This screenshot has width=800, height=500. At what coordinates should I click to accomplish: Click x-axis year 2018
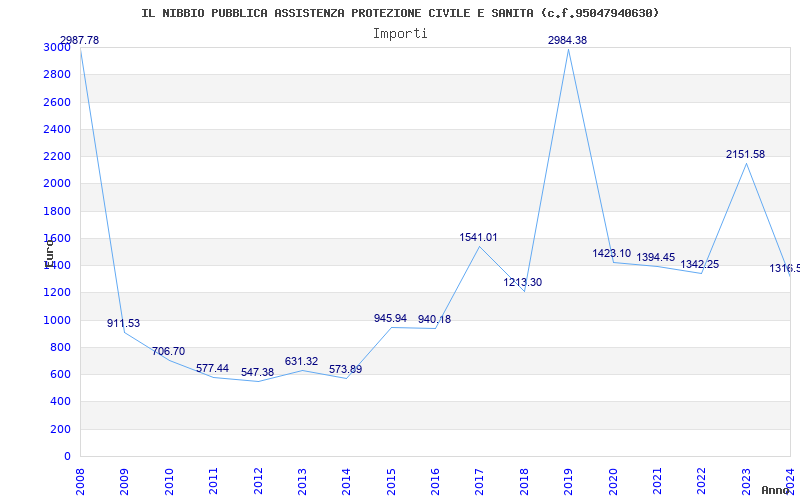(x=524, y=481)
